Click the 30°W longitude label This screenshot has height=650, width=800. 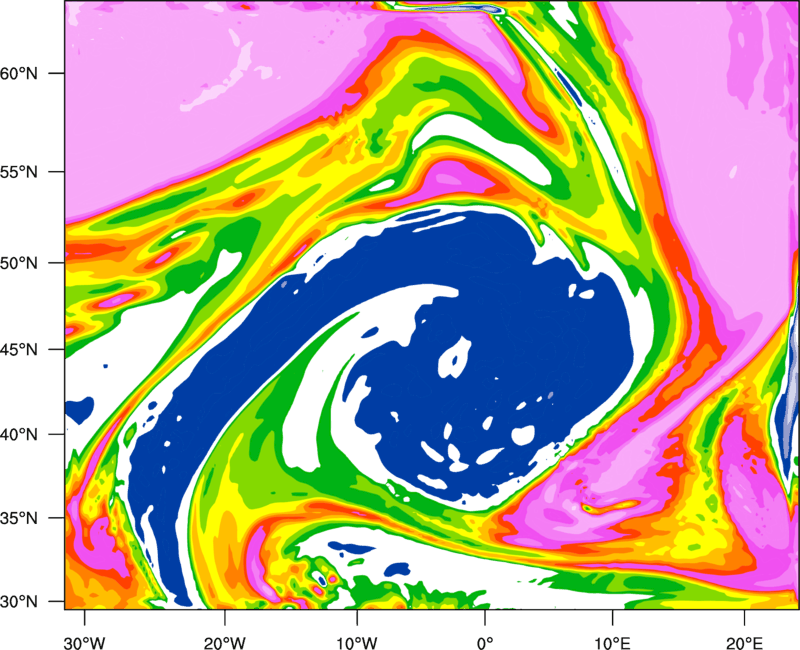[85, 643]
